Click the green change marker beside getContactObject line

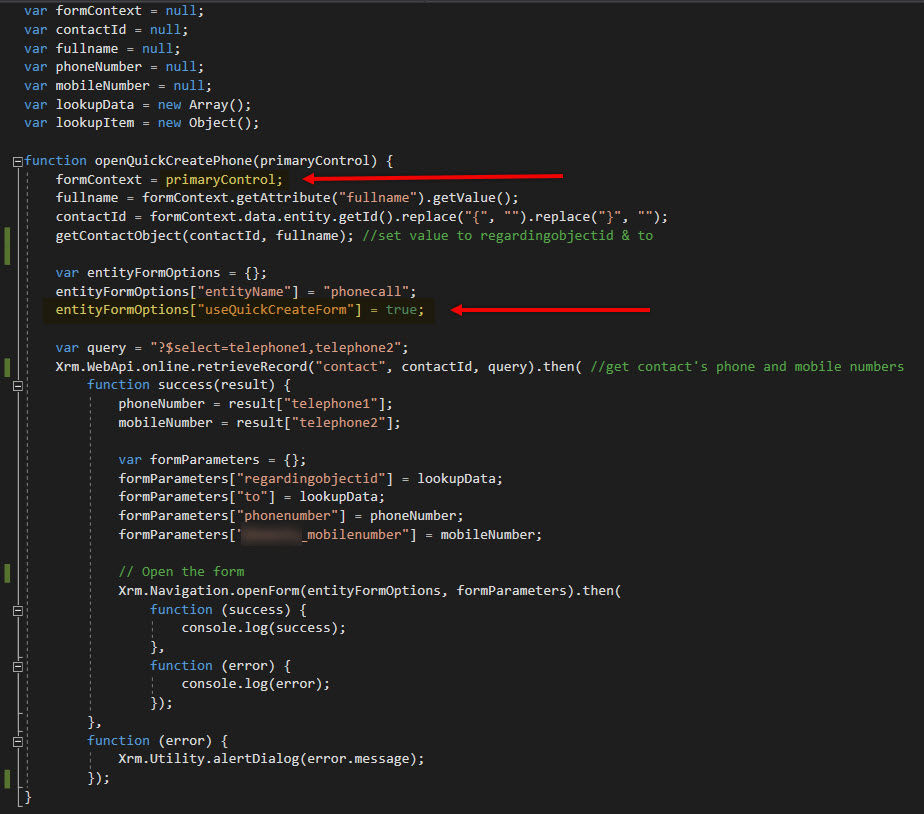[x=7, y=245]
